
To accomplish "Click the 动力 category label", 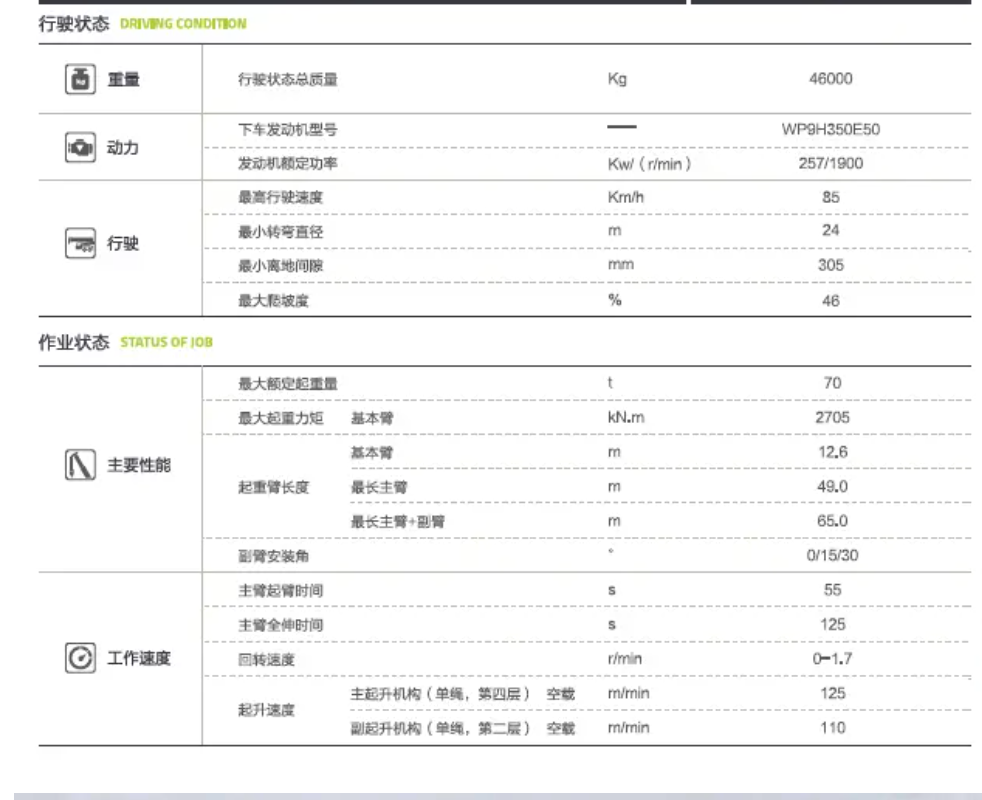I will point(123,148).
